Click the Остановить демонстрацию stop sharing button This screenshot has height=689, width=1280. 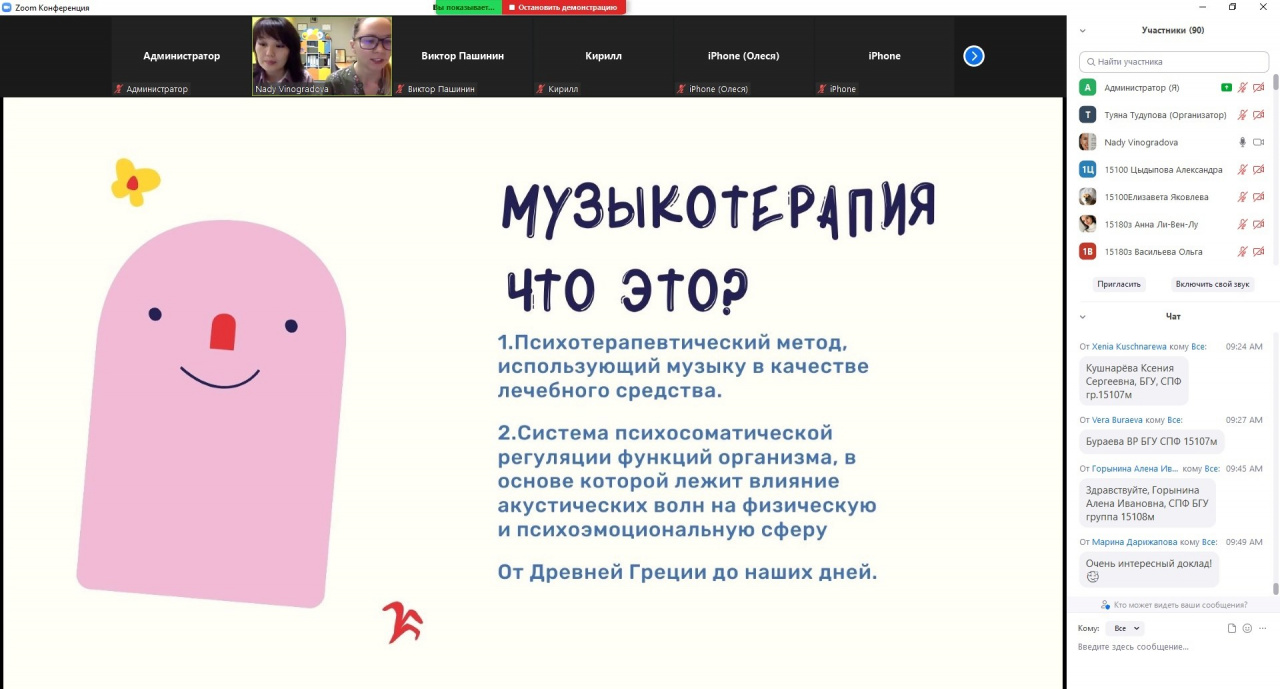[x=563, y=7]
